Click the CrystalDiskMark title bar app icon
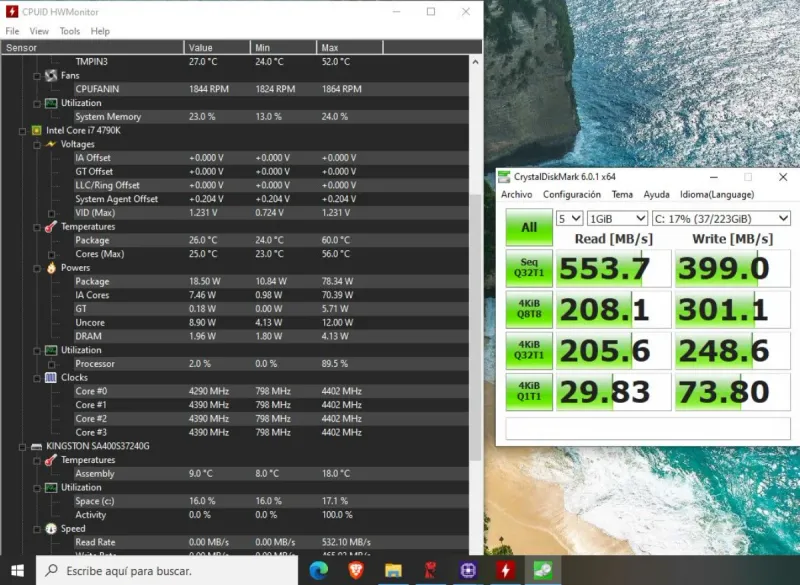This screenshot has height=585, width=800. coord(504,177)
